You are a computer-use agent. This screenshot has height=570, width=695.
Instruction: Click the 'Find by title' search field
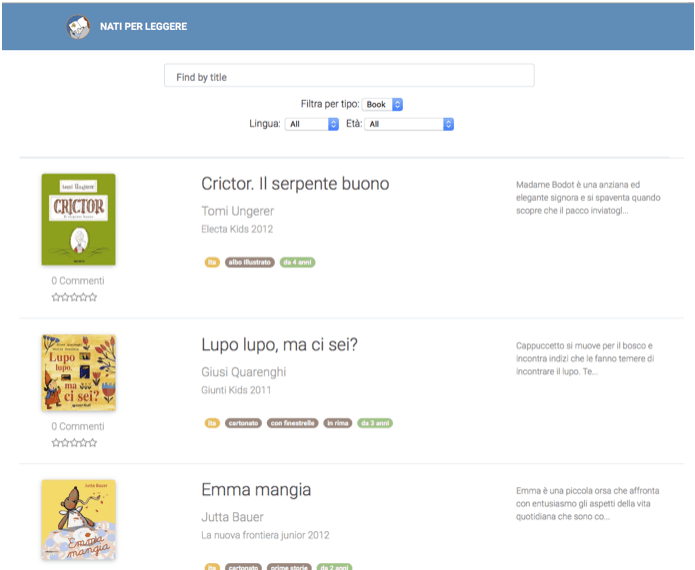349,76
